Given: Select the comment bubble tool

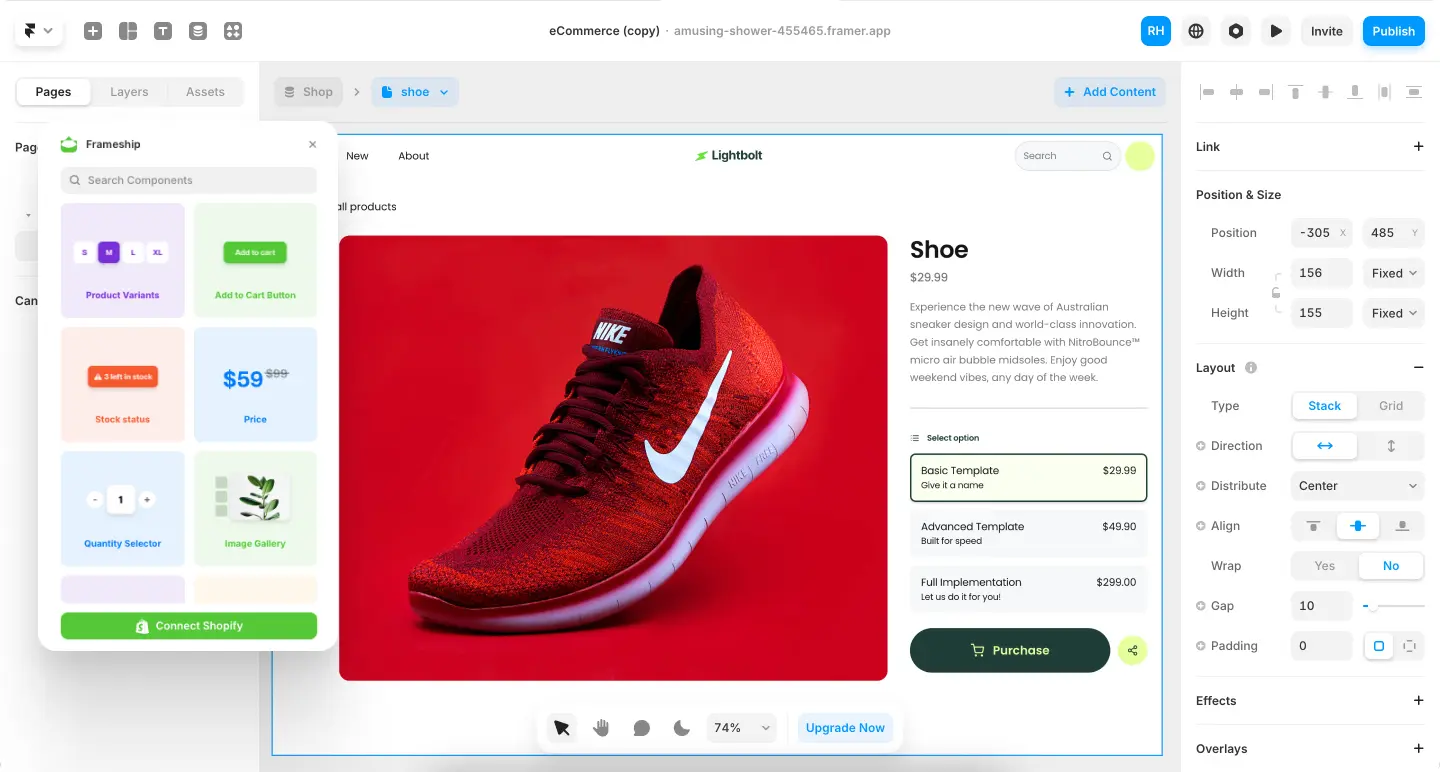Looking at the screenshot, I should coord(642,728).
